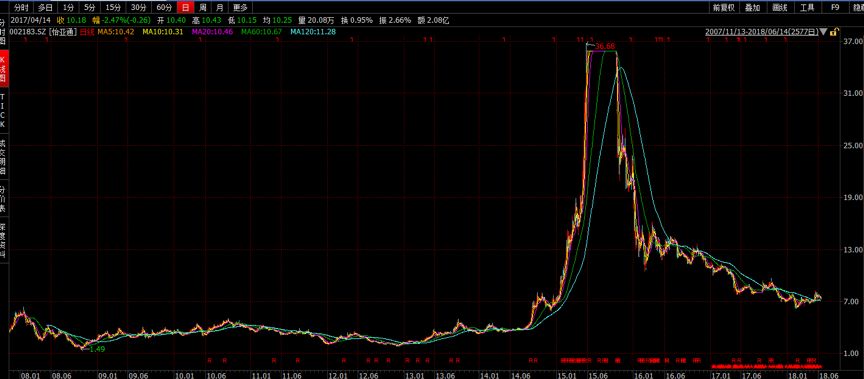Select the 周 weekly period
Viewport: 864px width, 379px height.
[x=203, y=7]
